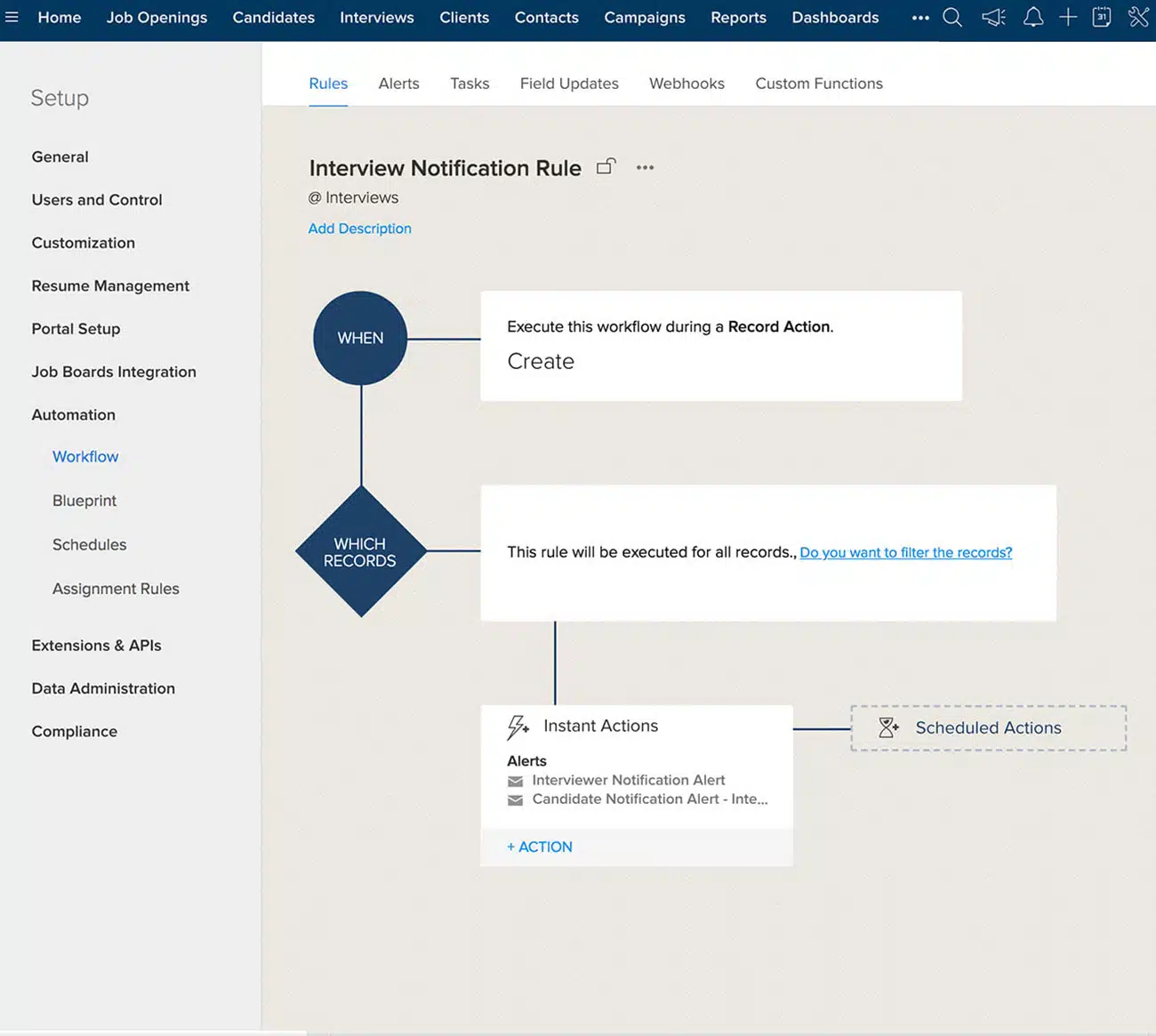The image size is (1156, 1036).
Task: Open the setup tools icon
Action: [x=1137, y=18]
